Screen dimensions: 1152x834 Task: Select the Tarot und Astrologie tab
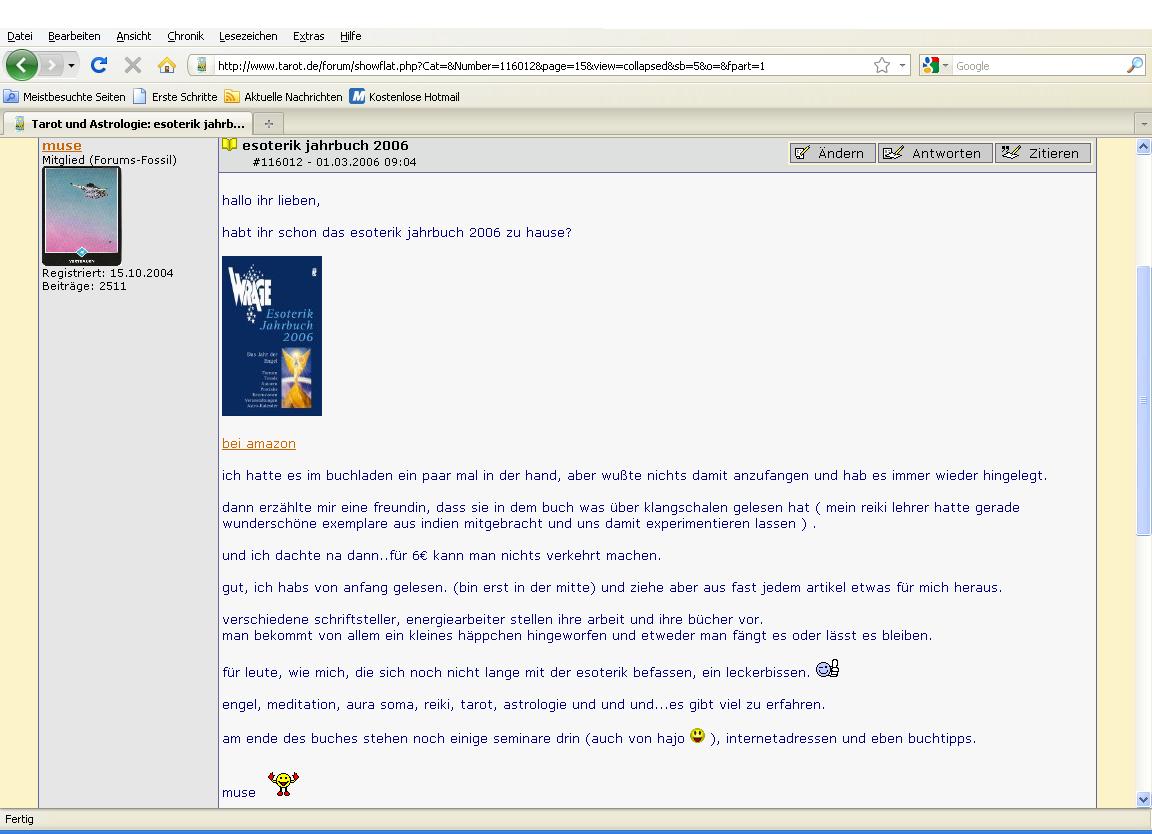[128, 124]
